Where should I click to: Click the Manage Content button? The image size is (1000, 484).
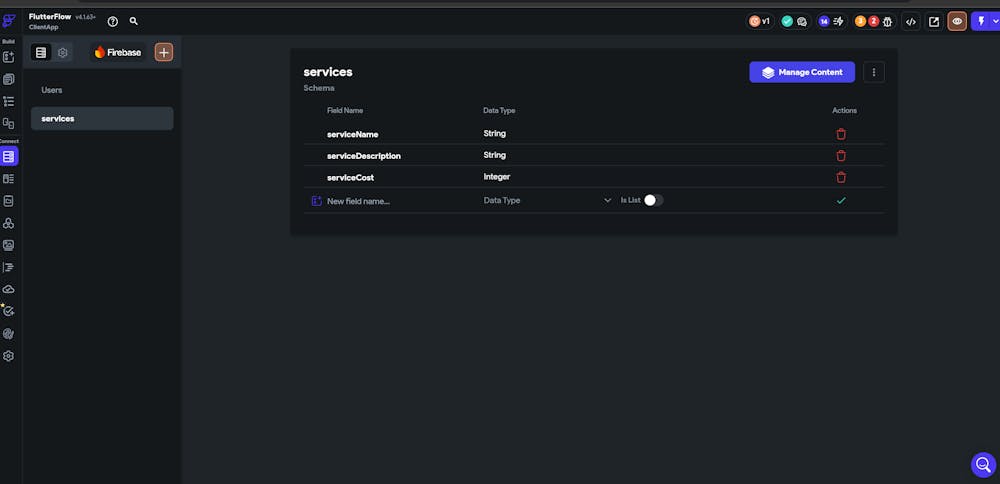(x=802, y=72)
